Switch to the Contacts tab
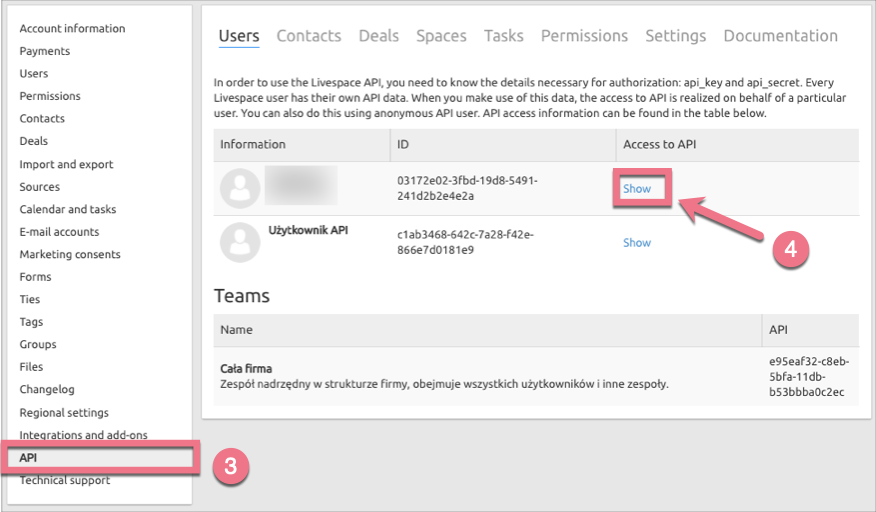The width and height of the screenshot is (876, 512). click(309, 36)
